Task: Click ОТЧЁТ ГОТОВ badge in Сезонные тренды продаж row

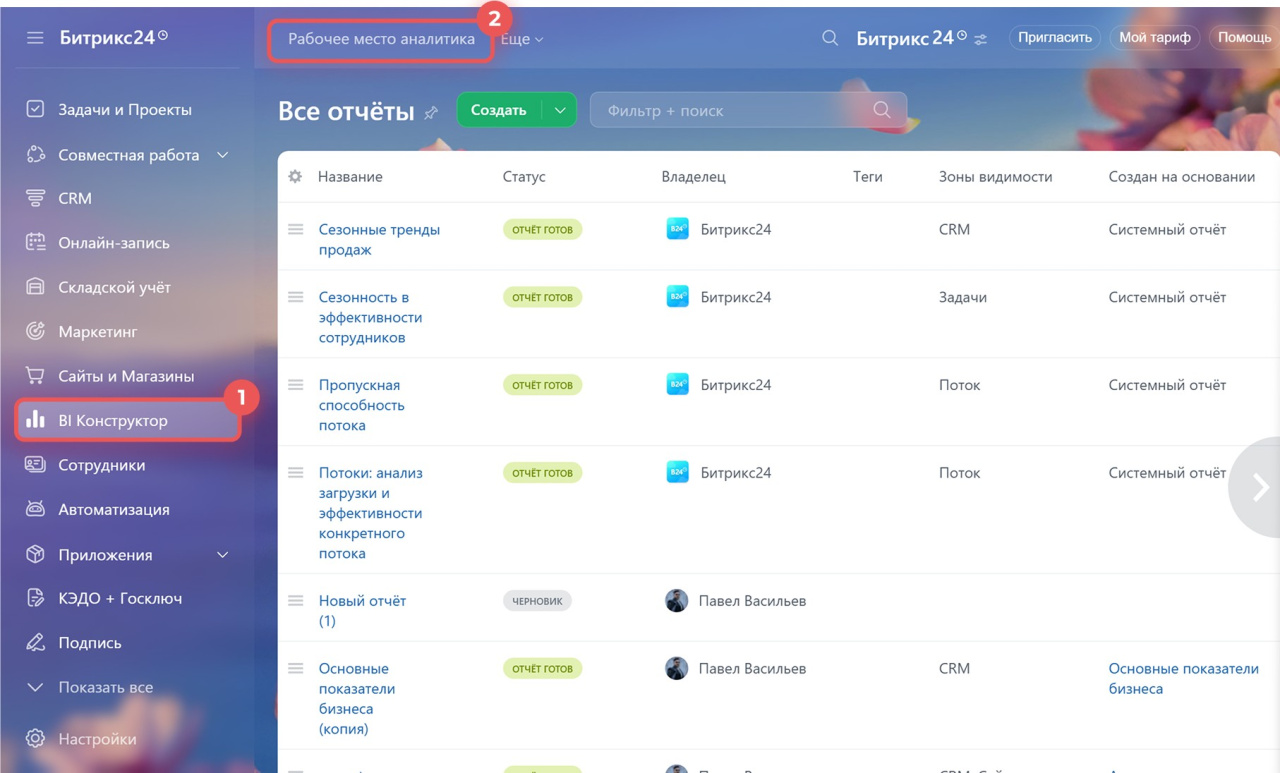Action: tap(542, 229)
